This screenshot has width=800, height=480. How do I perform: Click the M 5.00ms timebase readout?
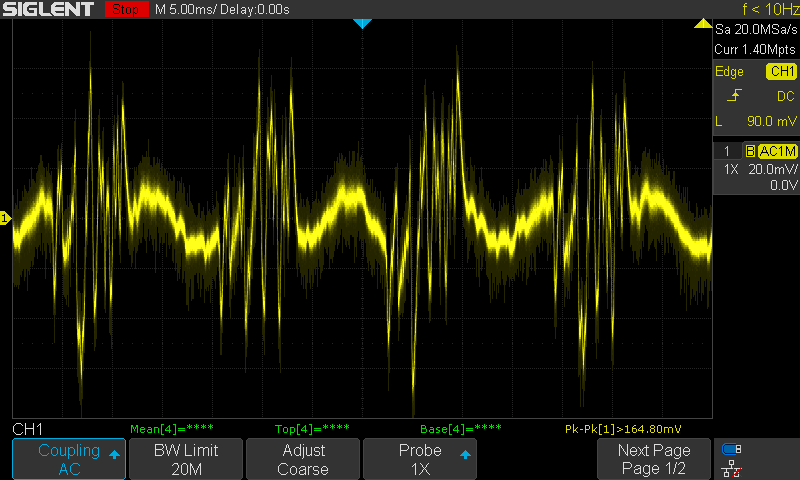pyautogui.click(x=186, y=9)
